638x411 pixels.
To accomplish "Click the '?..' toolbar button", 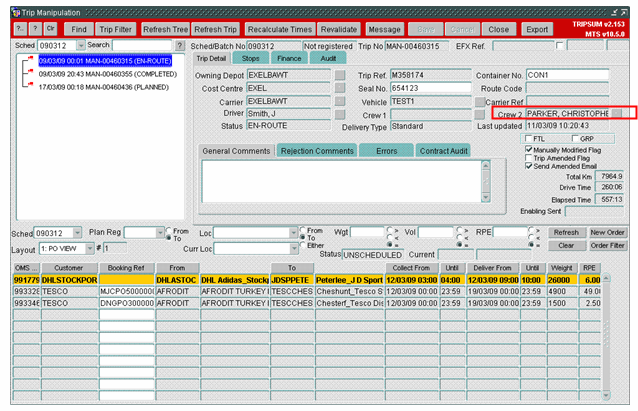I will (20, 29).
